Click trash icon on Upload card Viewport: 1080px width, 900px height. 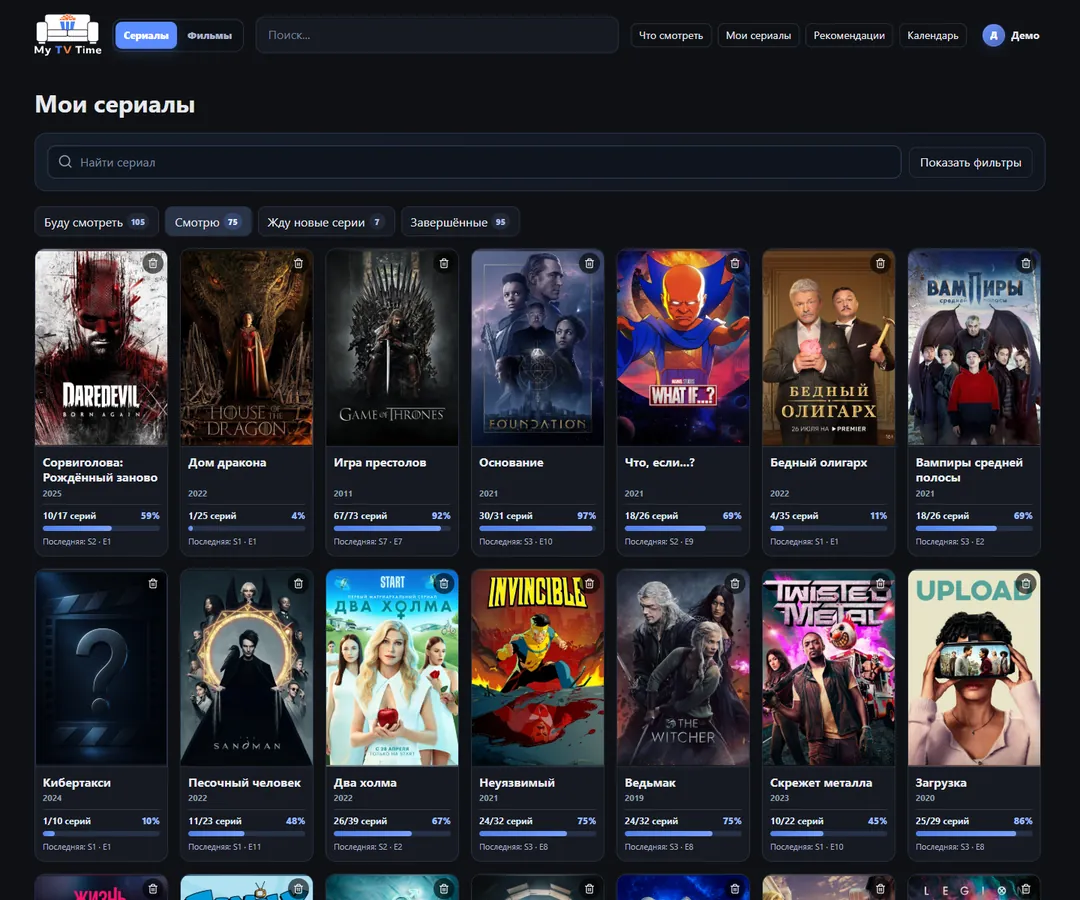coord(1026,583)
